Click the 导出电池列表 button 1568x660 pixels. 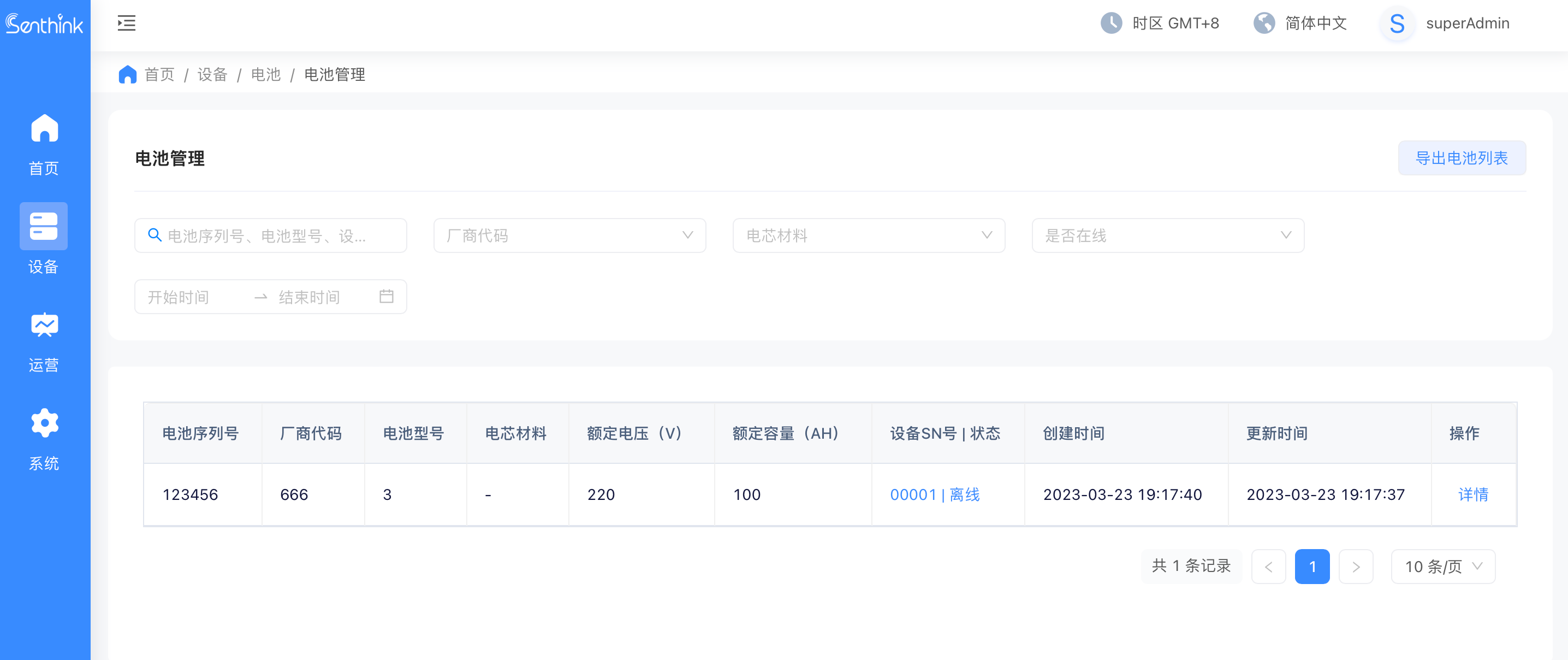pos(1461,158)
